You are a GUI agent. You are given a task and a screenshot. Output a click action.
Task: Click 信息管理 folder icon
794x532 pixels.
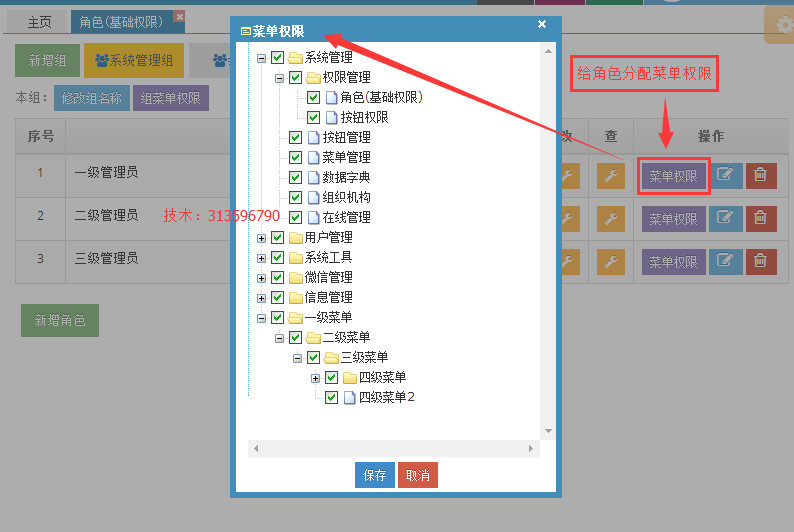(x=295, y=298)
